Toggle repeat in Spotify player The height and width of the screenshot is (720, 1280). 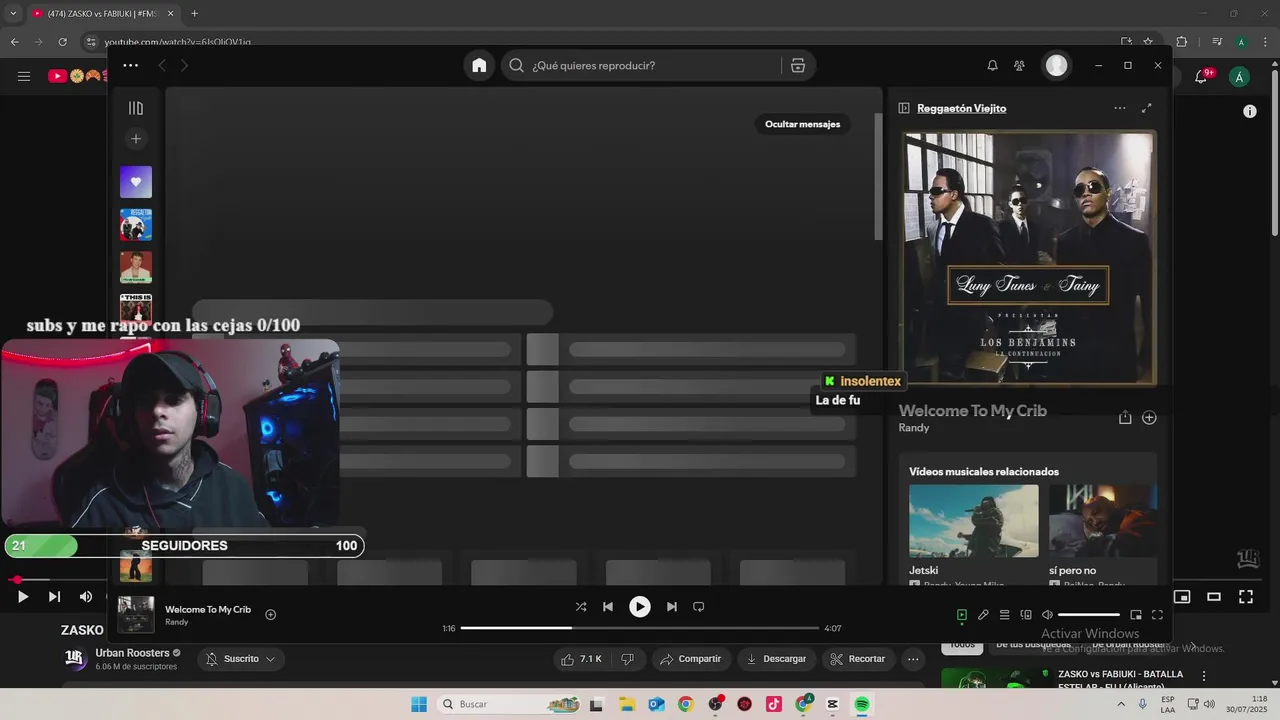pos(699,606)
